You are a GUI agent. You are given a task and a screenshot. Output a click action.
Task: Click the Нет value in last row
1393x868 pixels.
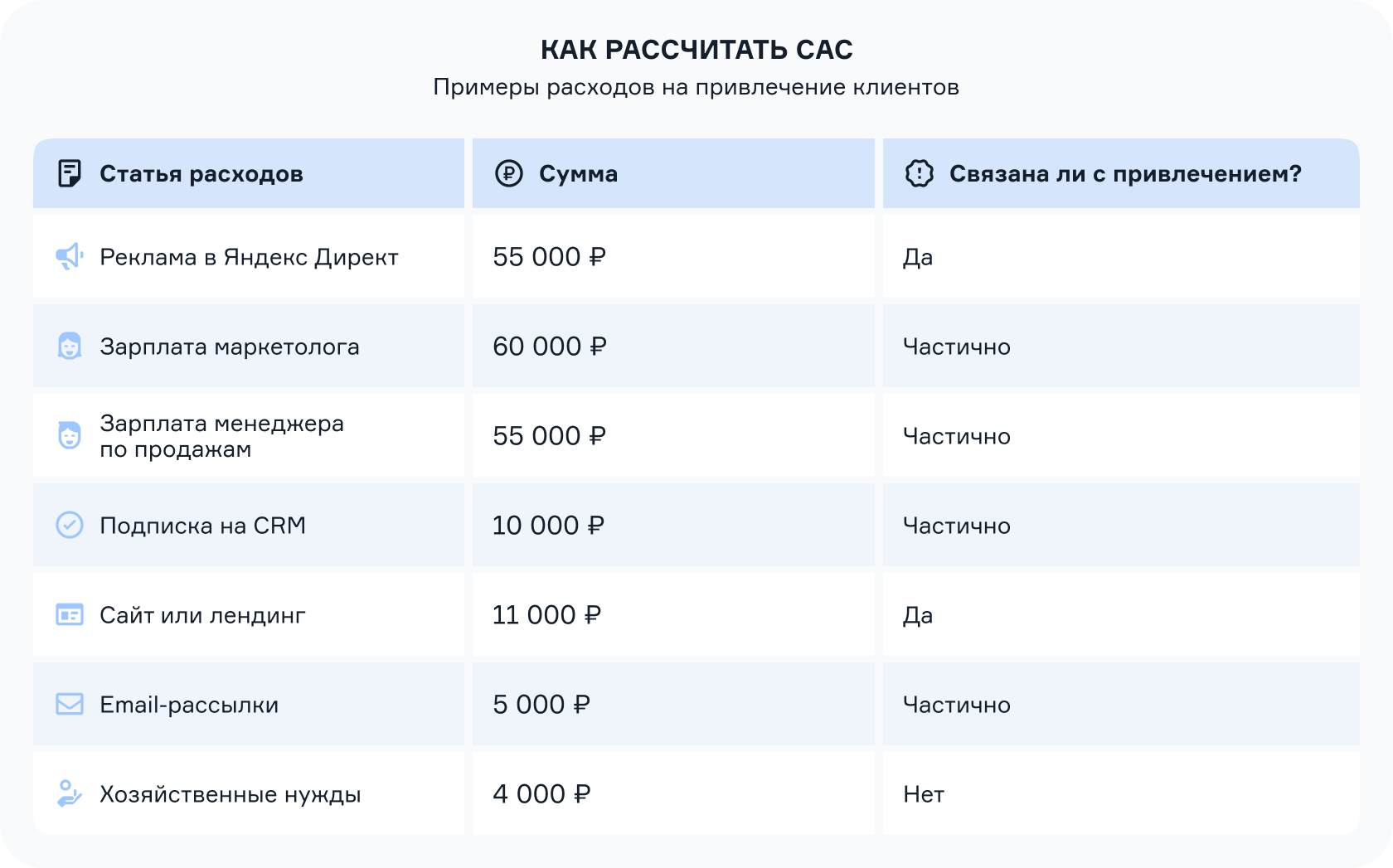(x=924, y=794)
